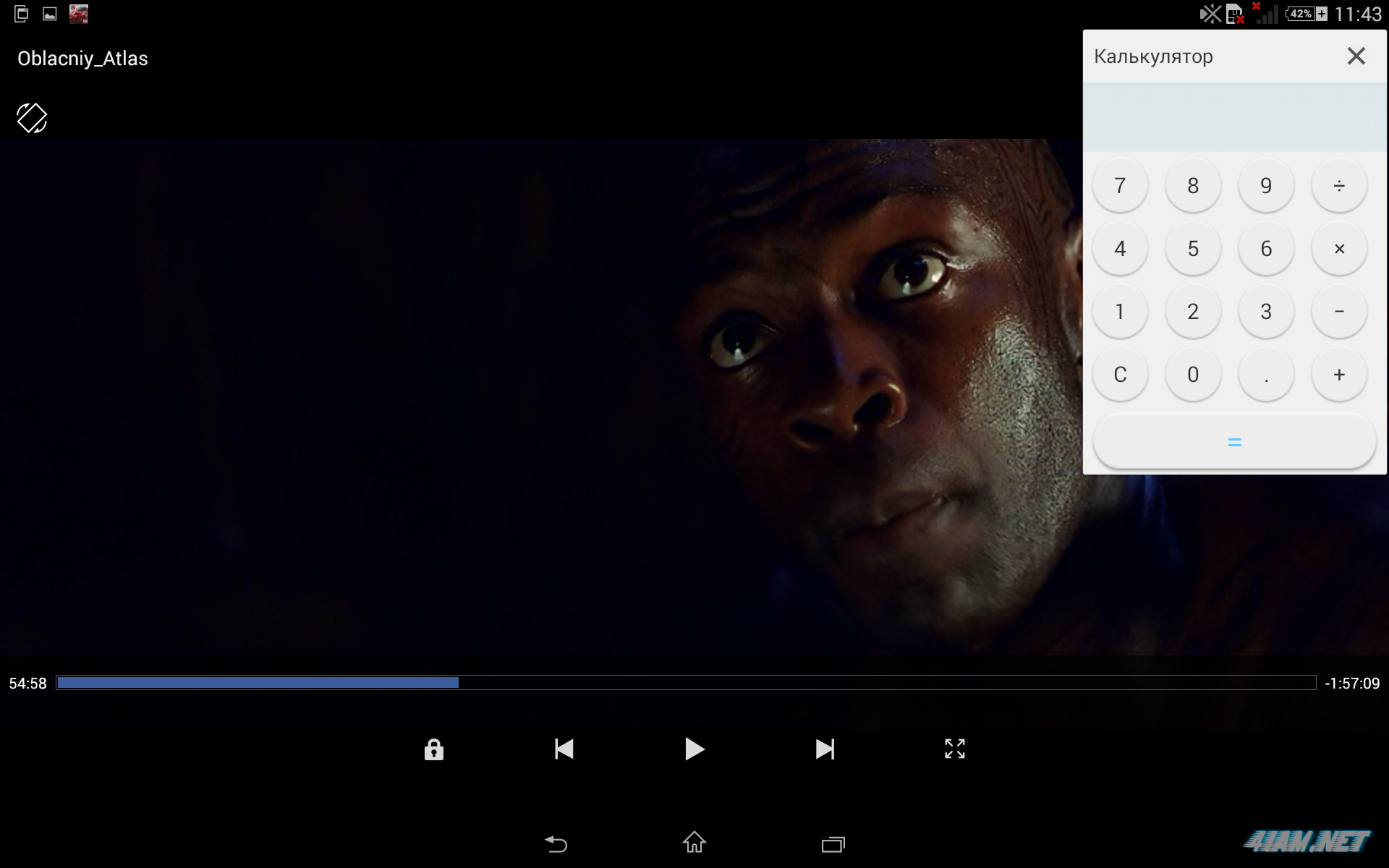Tap calculator digit 9
Screen dimensions: 1389x868
pyautogui.click(x=1266, y=186)
